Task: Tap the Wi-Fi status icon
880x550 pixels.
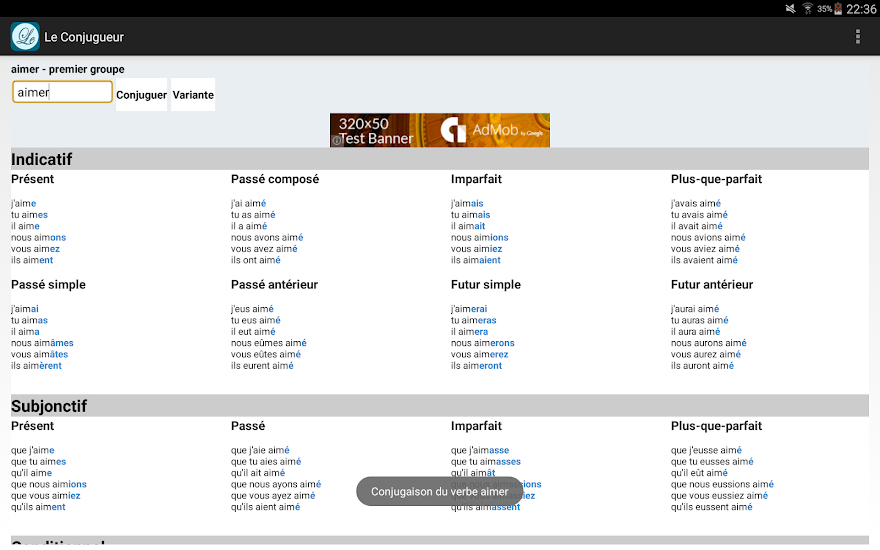Action: point(807,8)
